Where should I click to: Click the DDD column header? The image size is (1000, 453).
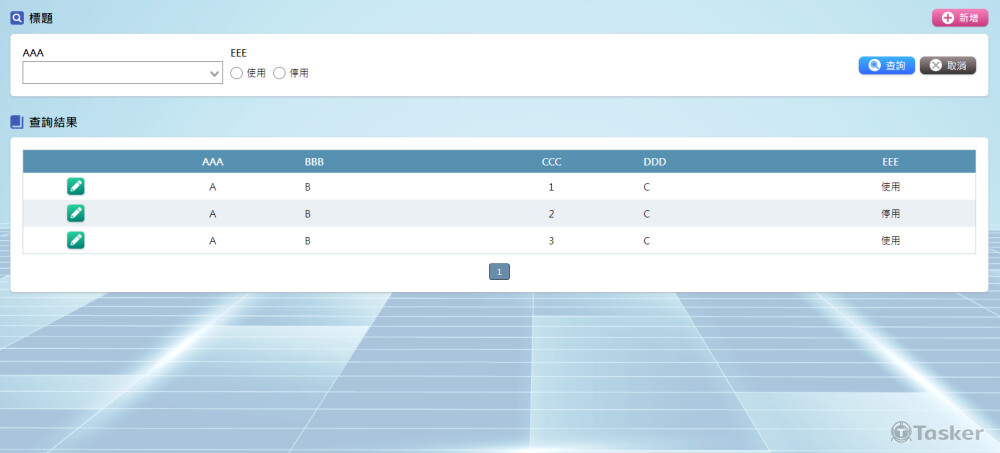(654, 161)
